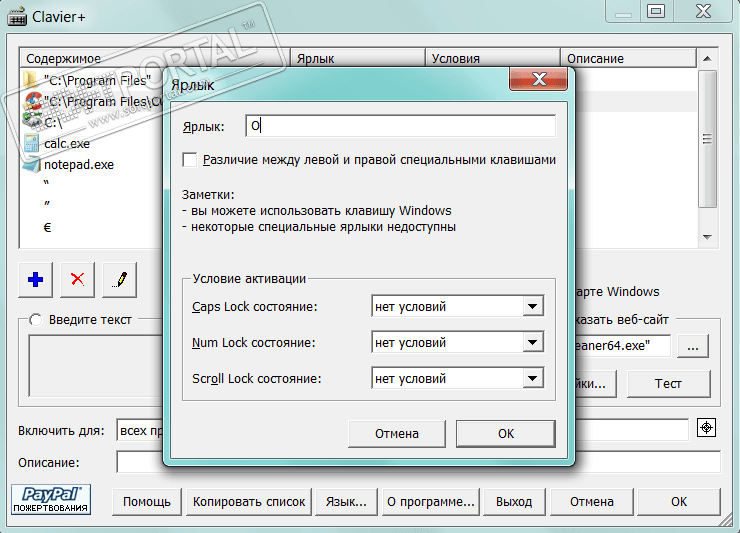This screenshot has width=740, height=533.
Task: Click the folder icon of first list row
Action: (31, 79)
